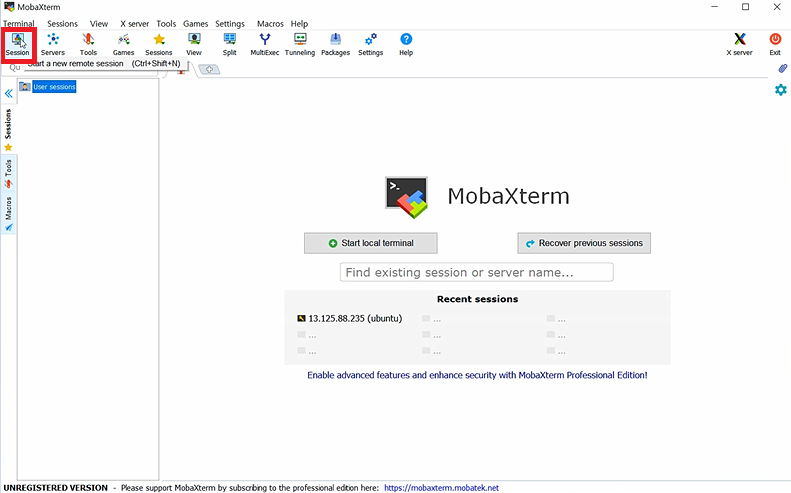
Task: Focus the Find existing session search field
Action: pos(477,272)
